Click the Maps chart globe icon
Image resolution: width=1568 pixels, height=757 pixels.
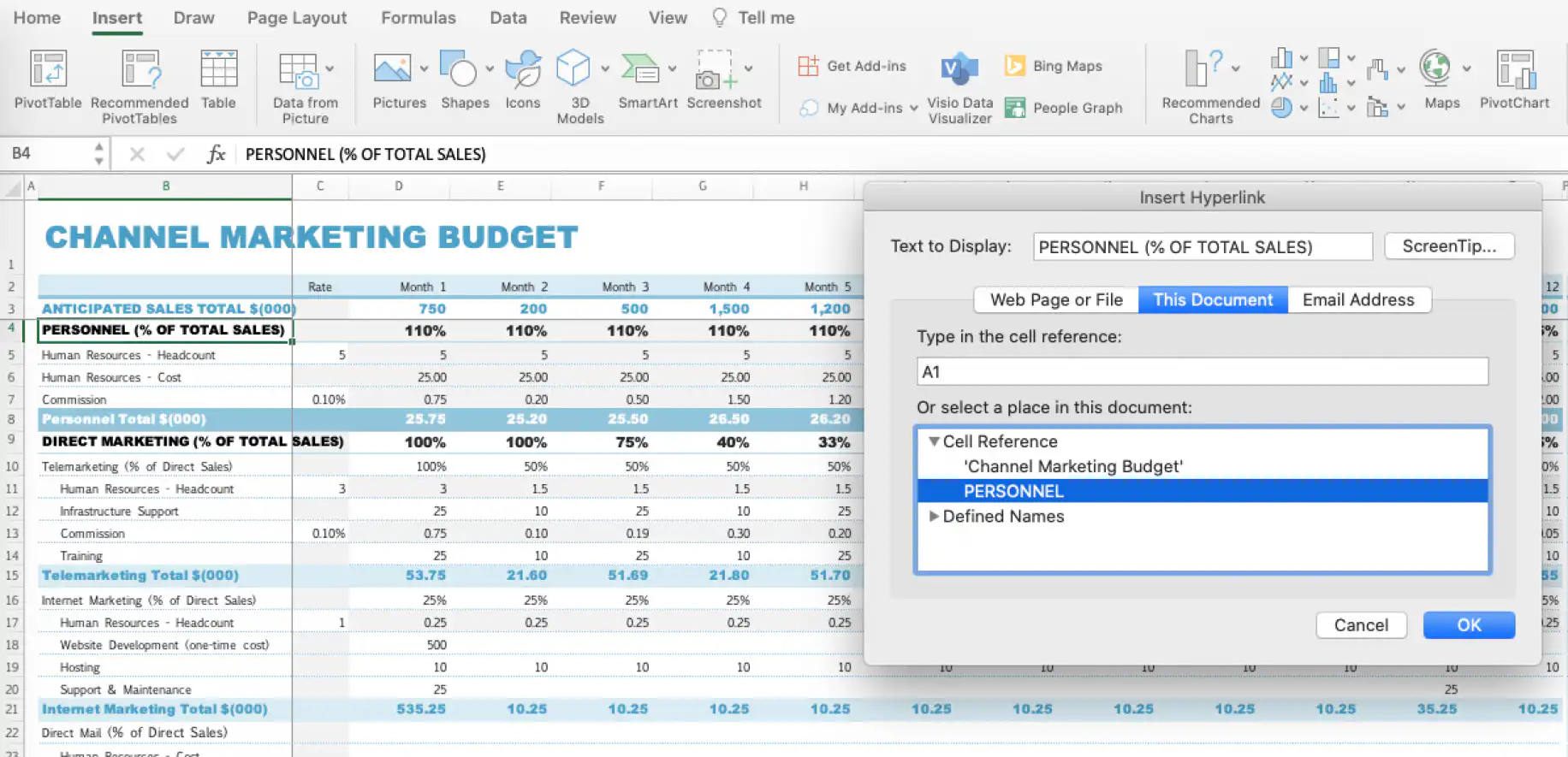1435,68
